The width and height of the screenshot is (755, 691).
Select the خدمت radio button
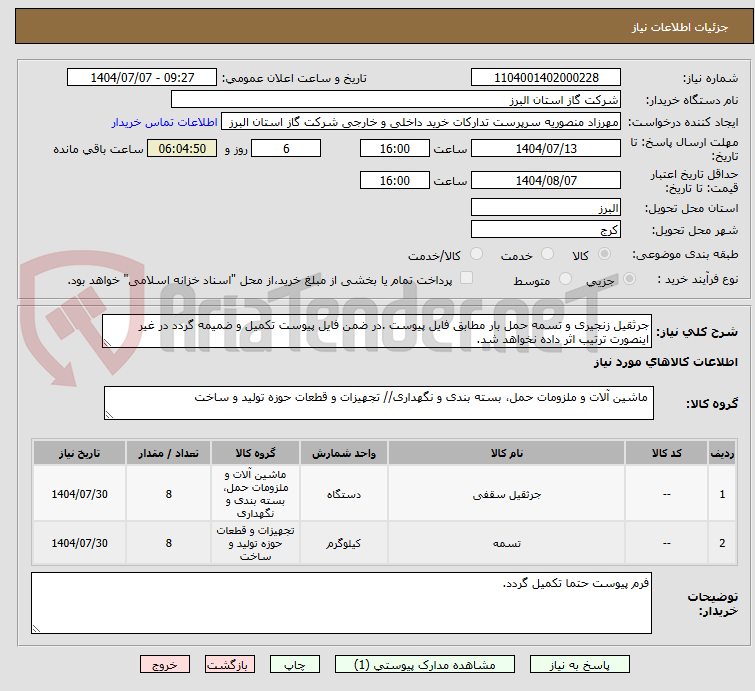coord(547,254)
